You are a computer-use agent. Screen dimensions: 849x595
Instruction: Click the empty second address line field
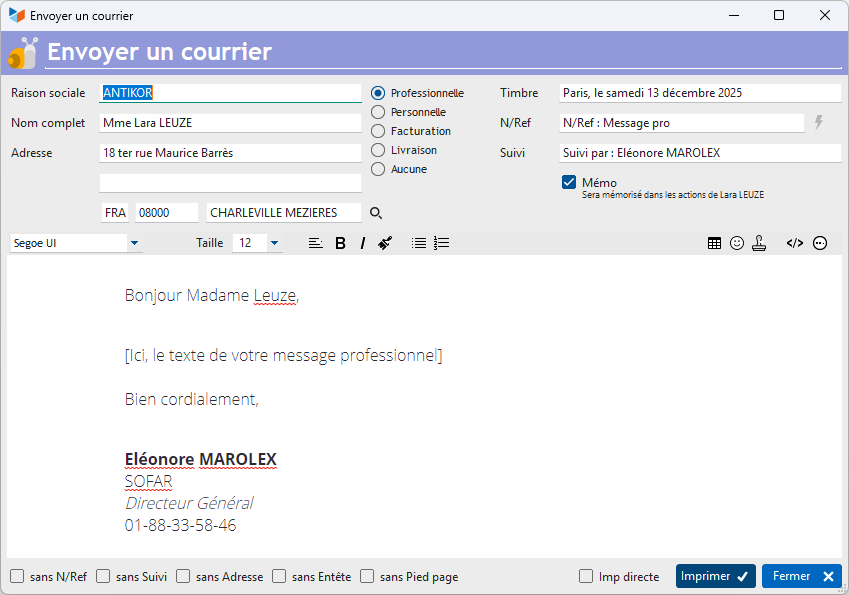tap(230, 183)
